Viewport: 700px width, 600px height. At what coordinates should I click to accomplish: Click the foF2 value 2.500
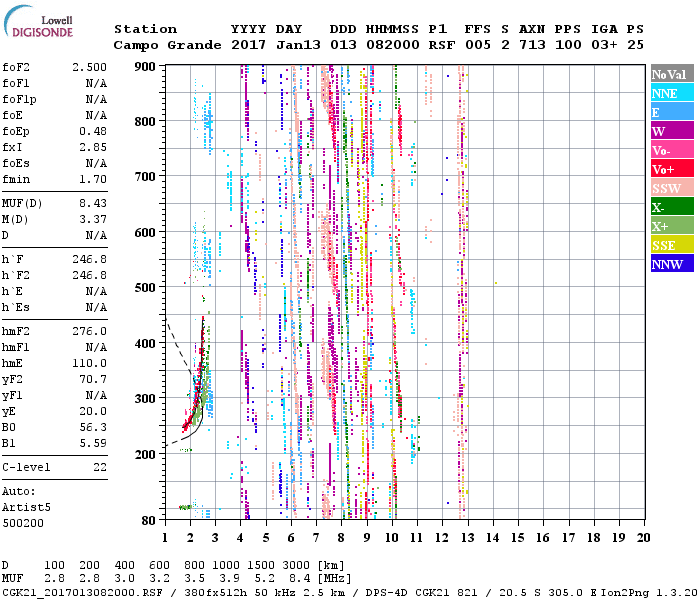coord(89,66)
